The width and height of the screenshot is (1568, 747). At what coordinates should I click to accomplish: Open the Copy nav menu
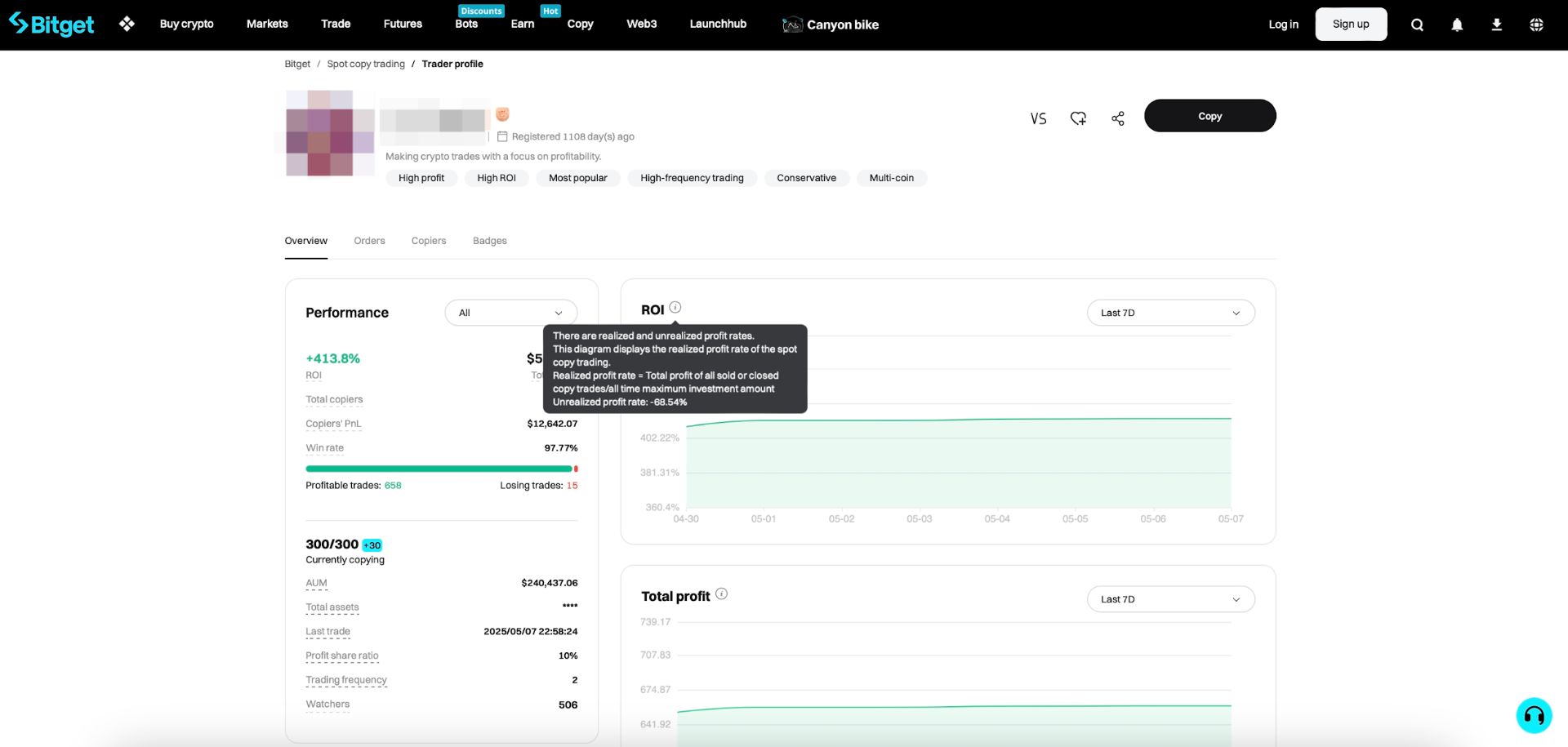coord(580,24)
